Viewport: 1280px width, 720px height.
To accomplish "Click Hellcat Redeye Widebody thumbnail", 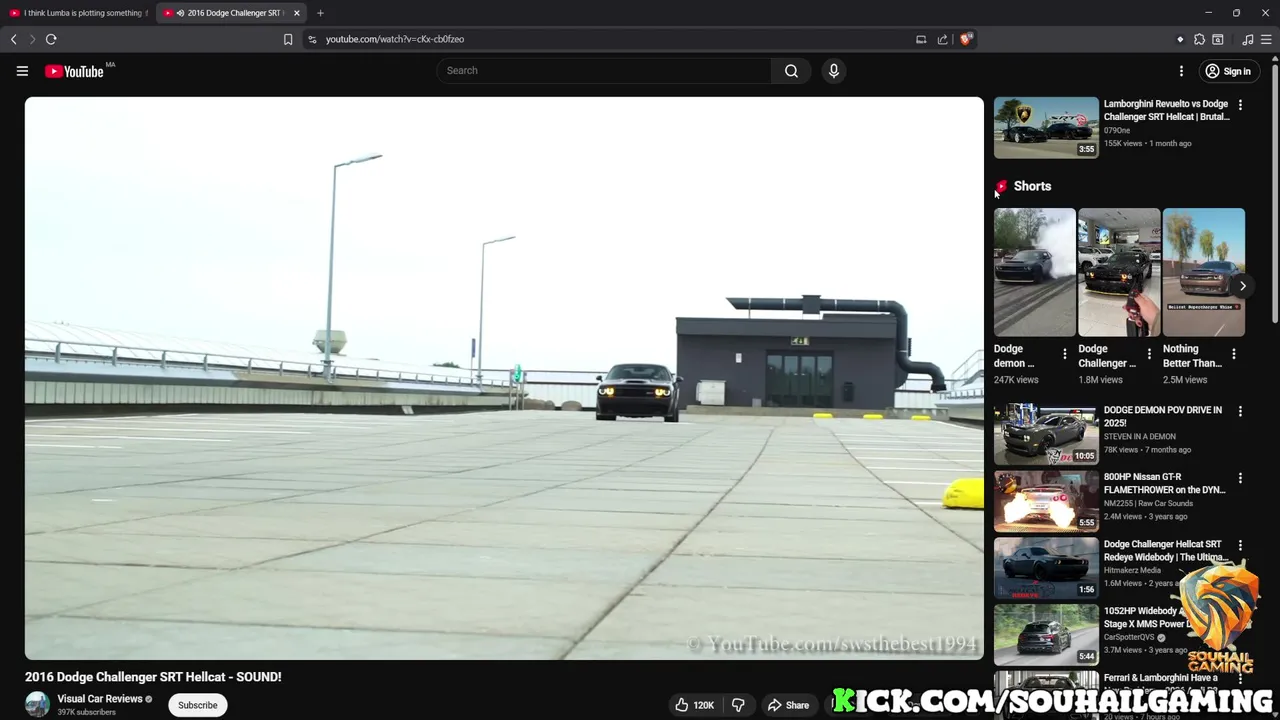I will (1046, 568).
